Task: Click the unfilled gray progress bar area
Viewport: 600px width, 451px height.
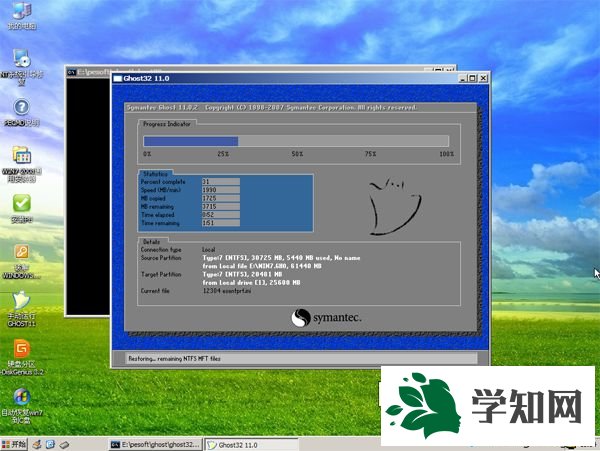Action: pyautogui.click(x=343, y=141)
